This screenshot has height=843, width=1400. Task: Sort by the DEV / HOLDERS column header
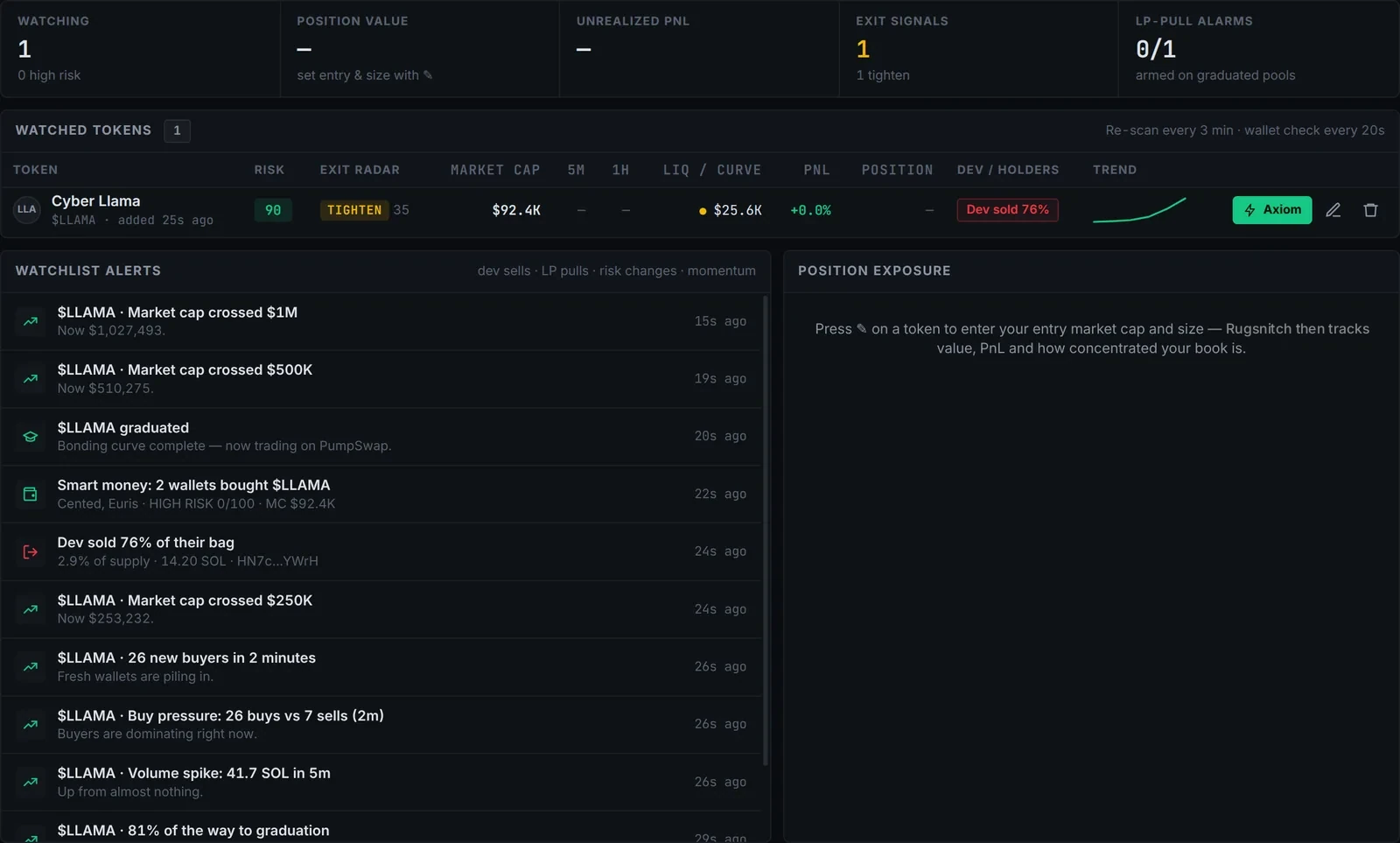point(1008,170)
